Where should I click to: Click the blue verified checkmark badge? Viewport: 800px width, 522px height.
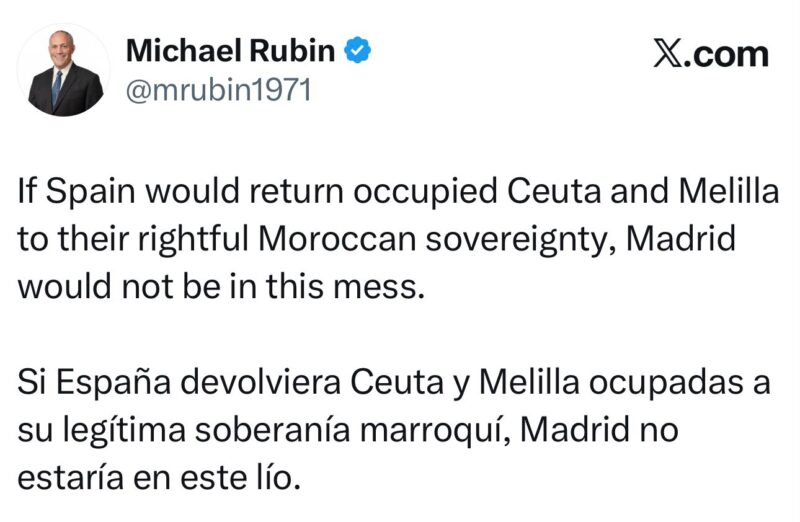pos(358,50)
